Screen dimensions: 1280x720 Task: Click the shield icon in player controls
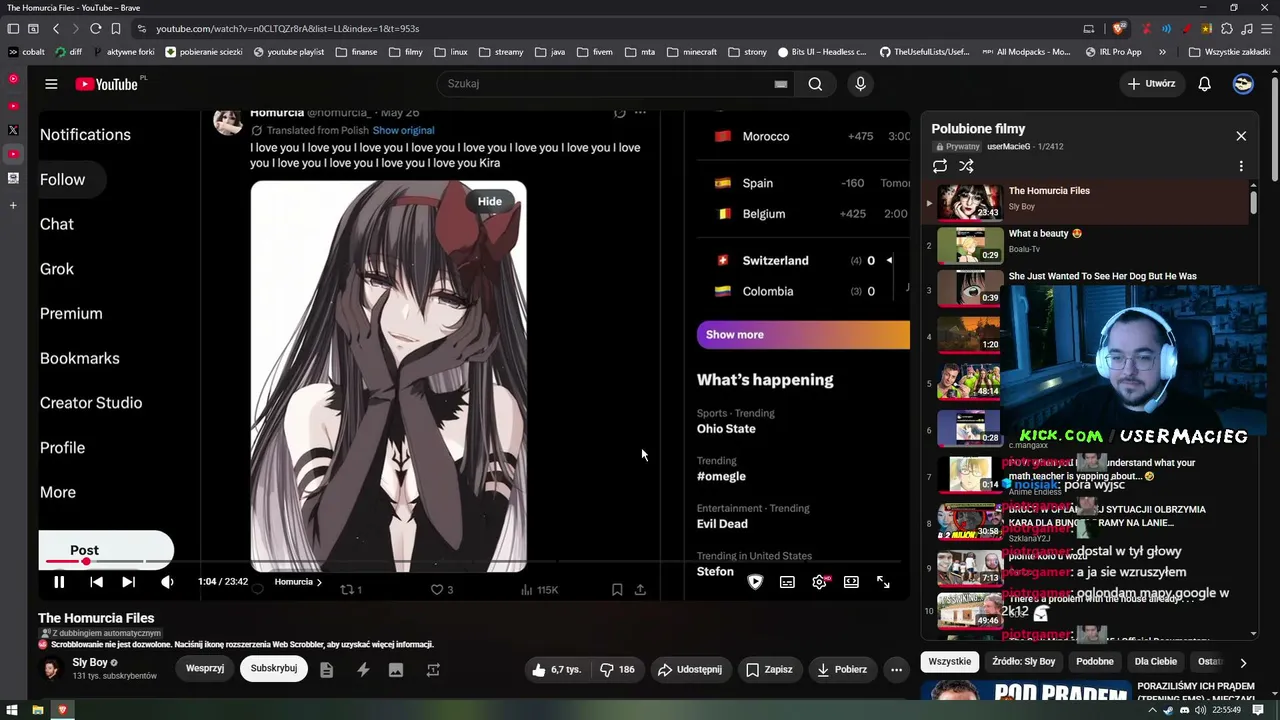coord(755,582)
